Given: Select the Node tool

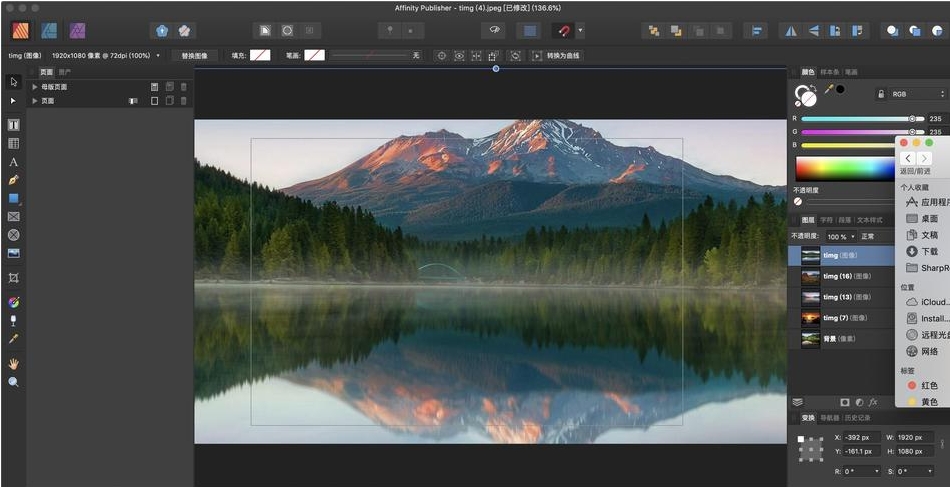Looking at the screenshot, I should click(13, 101).
